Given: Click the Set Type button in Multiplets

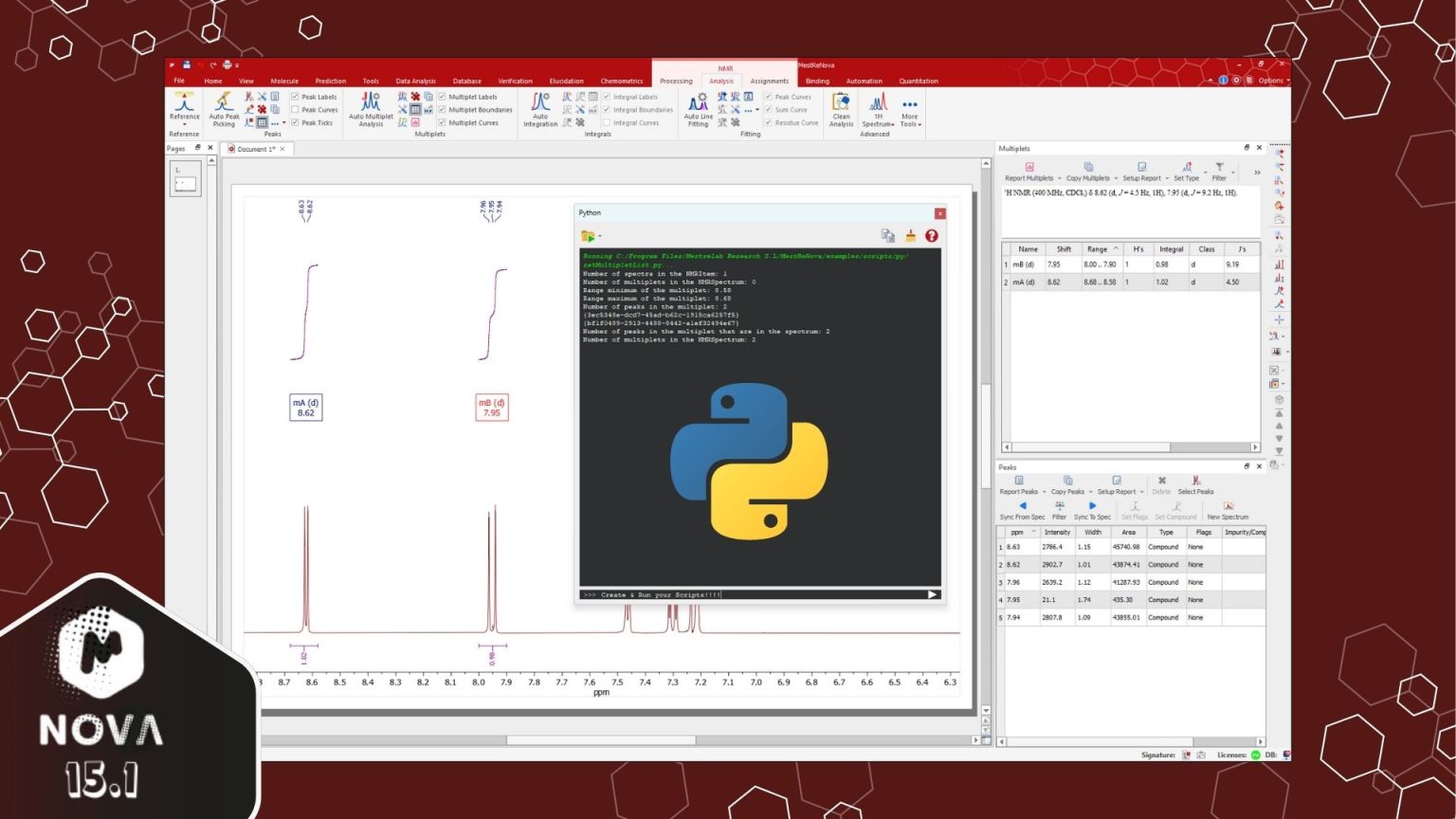Looking at the screenshot, I should coord(1187,171).
